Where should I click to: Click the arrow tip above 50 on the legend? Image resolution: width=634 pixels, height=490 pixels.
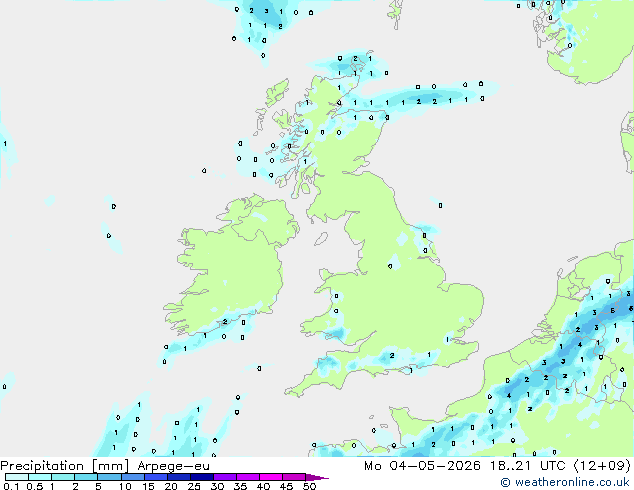(x=317, y=477)
